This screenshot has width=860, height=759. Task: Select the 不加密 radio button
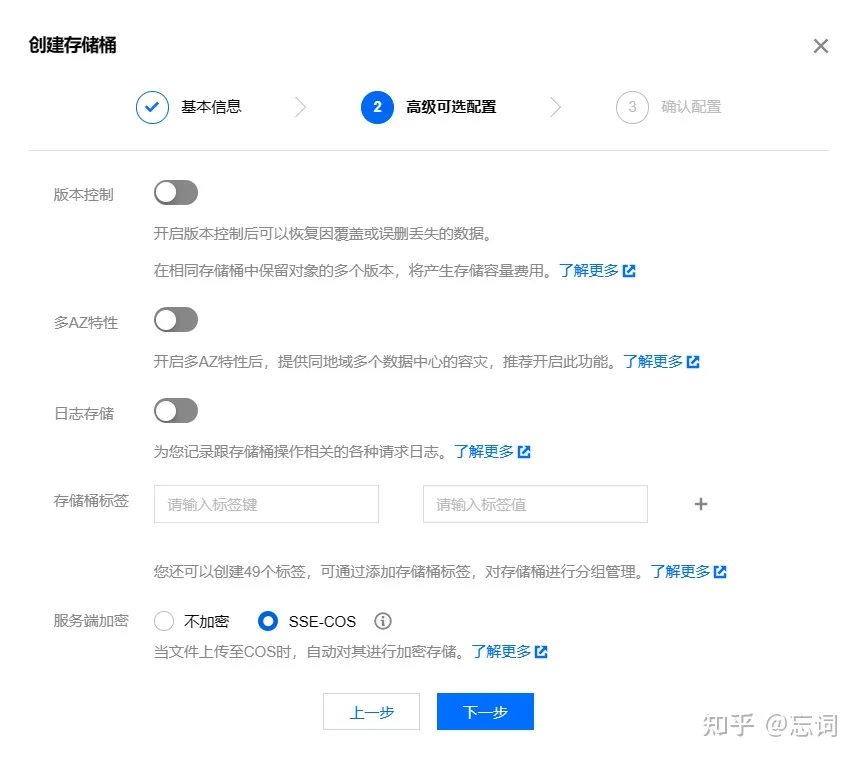point(164,621)
